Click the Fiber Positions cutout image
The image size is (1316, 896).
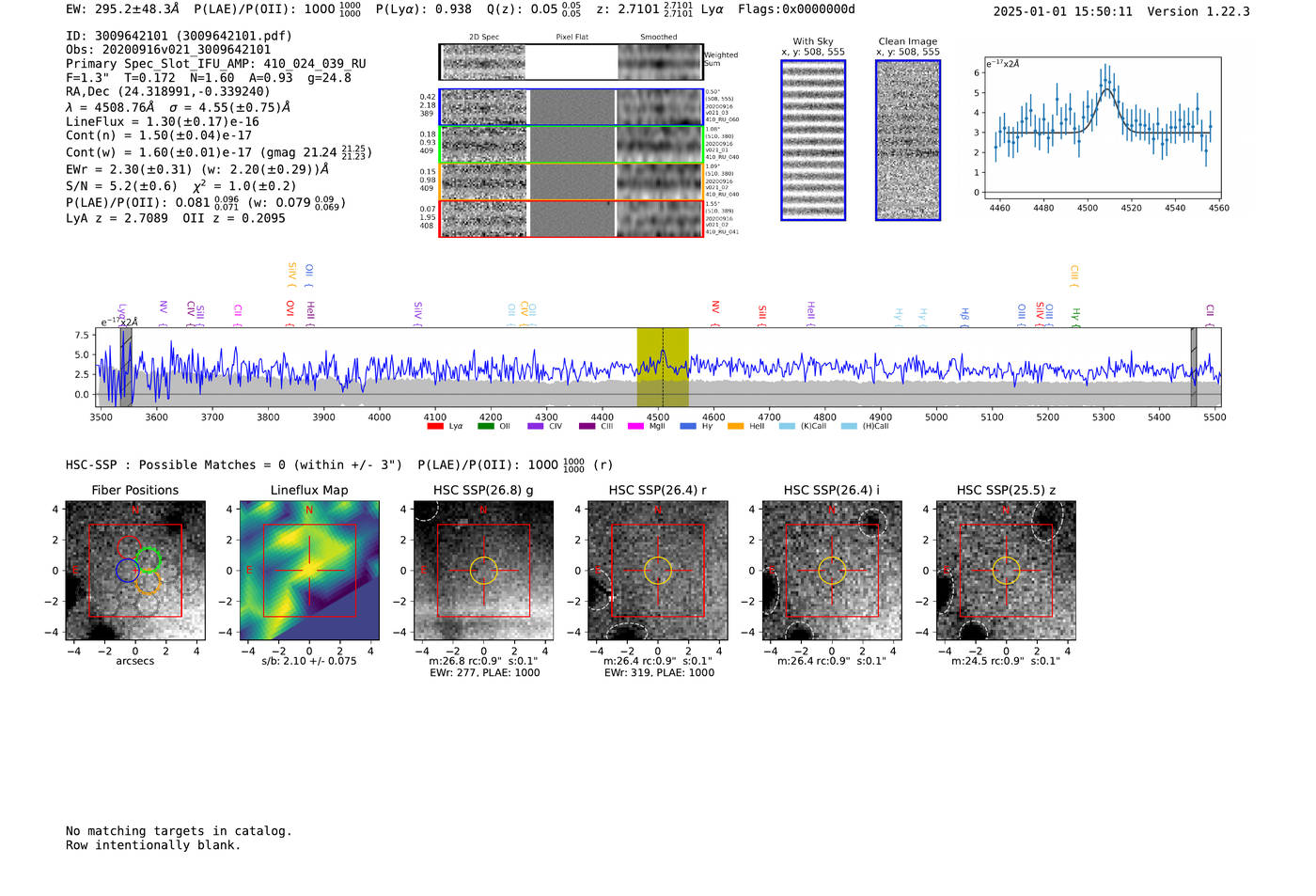click(x=135, y=571)
